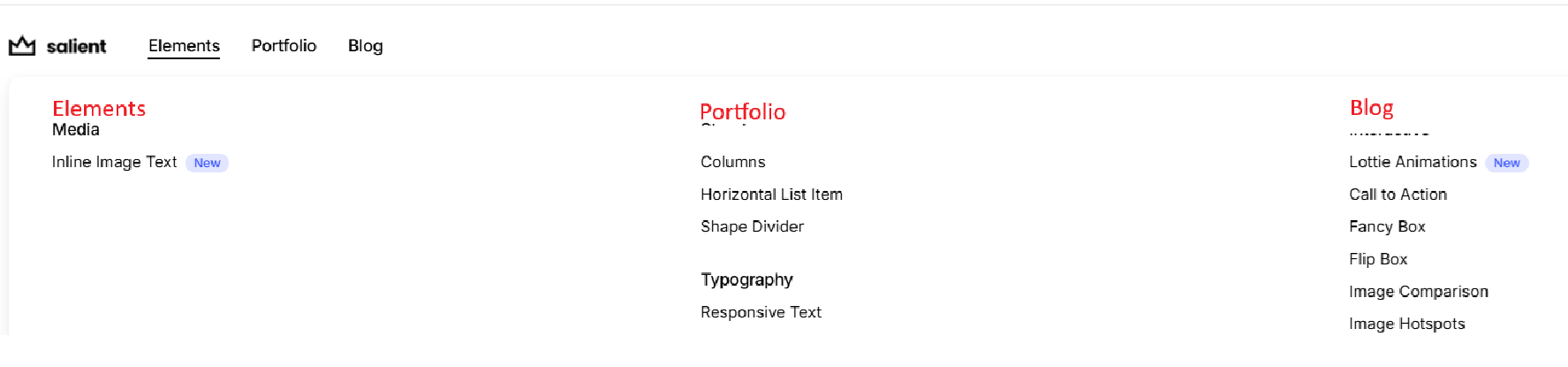Click the New badge beside Lottie Animations

(1506, 163)
